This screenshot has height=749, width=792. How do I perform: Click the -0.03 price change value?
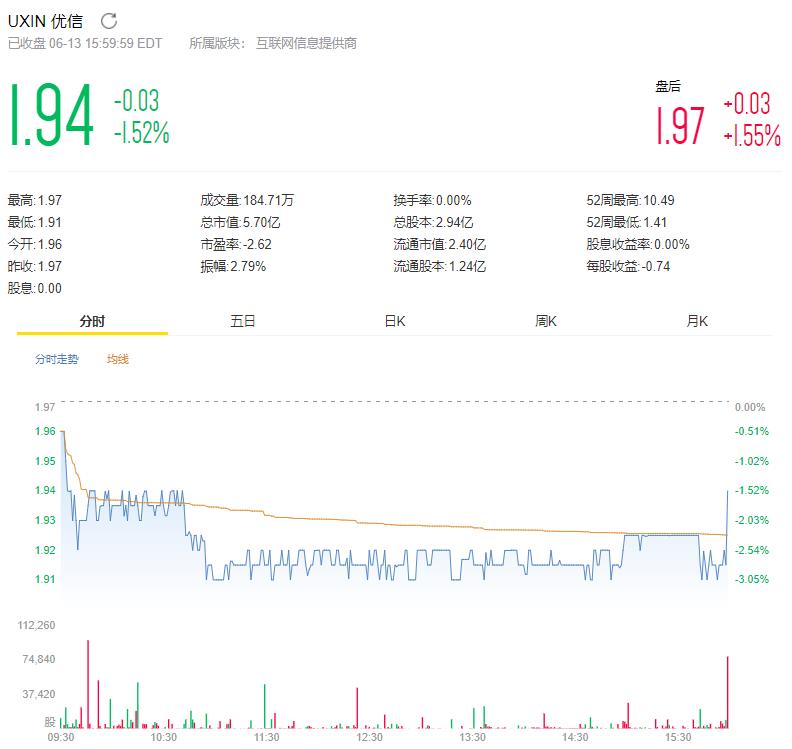(x=136, y=100)
